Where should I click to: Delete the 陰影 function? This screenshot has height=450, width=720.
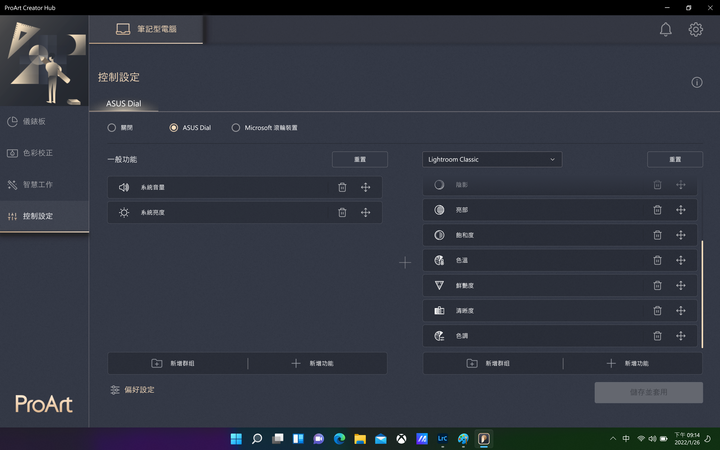tap(657, 185)
